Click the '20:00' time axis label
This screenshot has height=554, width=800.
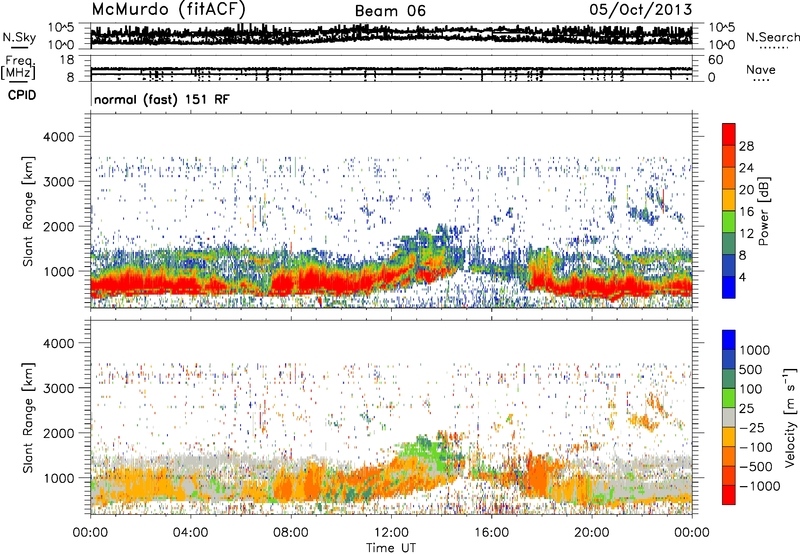coord(592,533)
